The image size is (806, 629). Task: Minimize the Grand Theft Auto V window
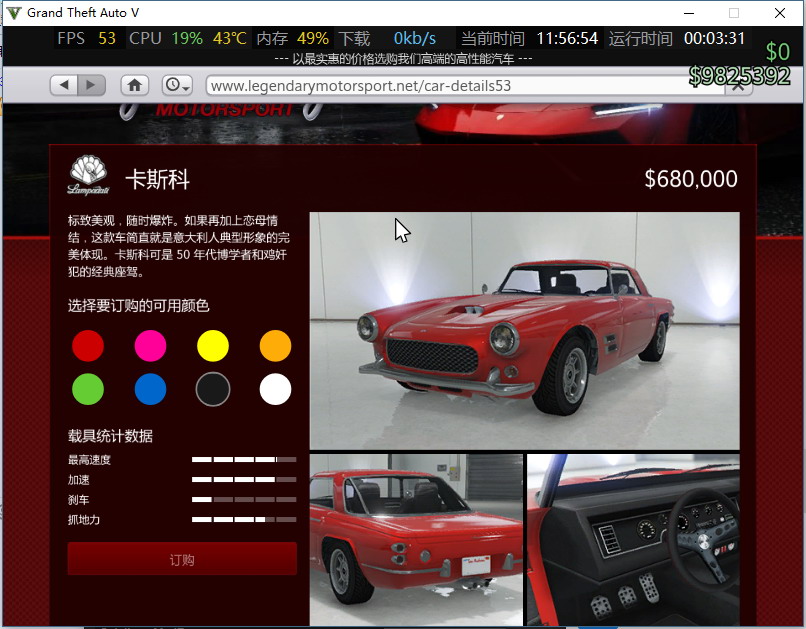(x=689, y=13)
